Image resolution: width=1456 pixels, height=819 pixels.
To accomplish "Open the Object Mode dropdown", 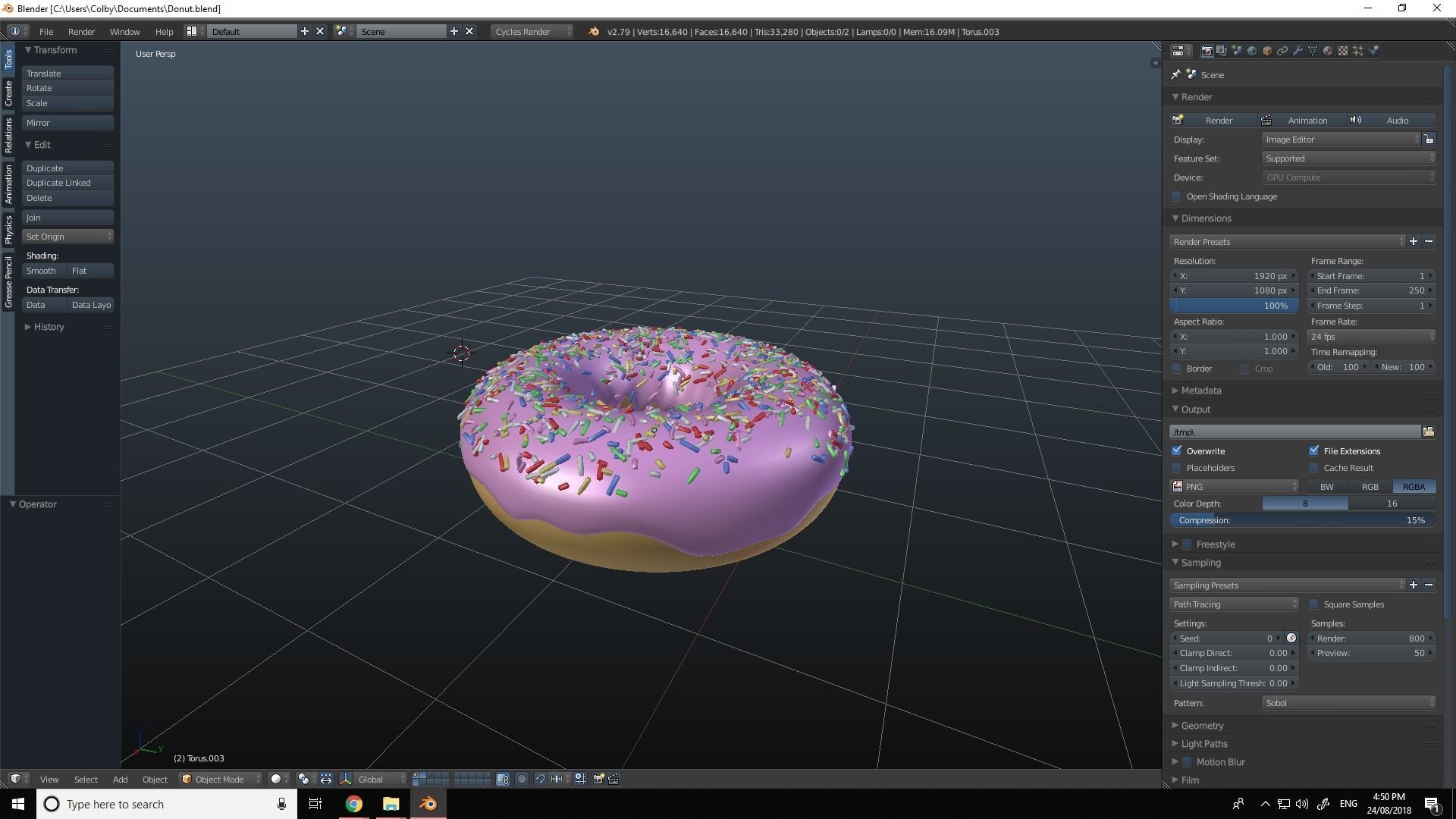I will 221,779.
